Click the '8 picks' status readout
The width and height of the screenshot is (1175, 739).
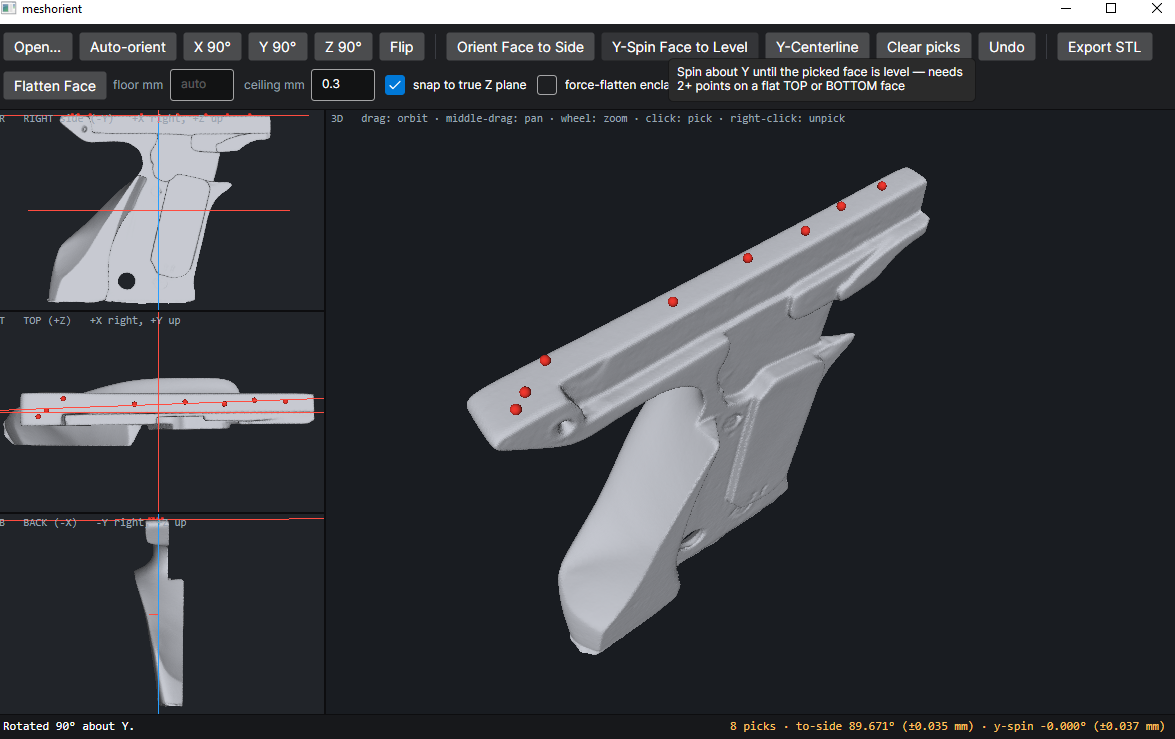coord(752,726)
